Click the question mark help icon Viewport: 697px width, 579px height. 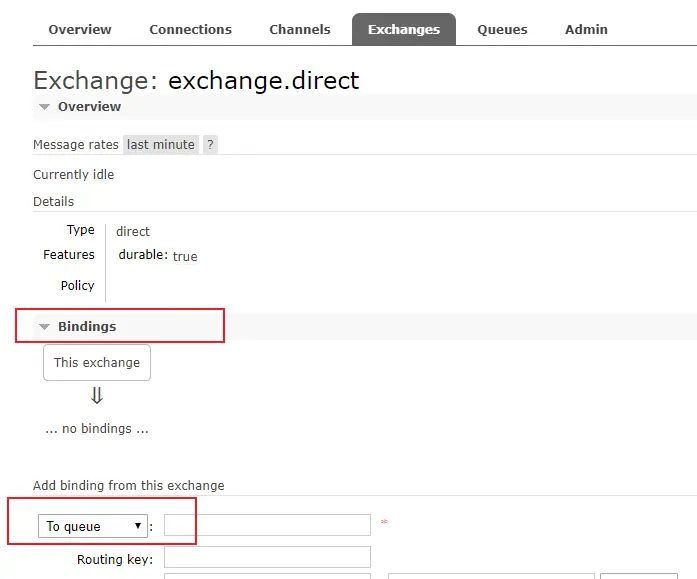pyautogui.click(x=210, y=145)
